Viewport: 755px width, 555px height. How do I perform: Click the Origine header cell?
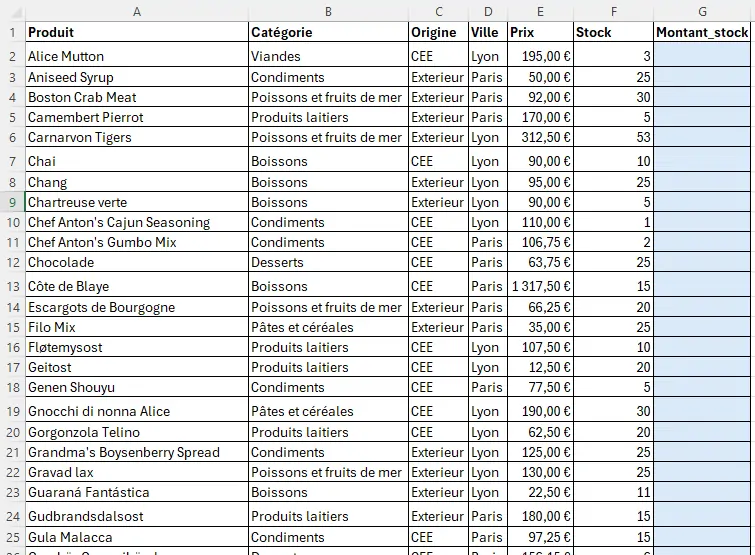coord(438,32)
